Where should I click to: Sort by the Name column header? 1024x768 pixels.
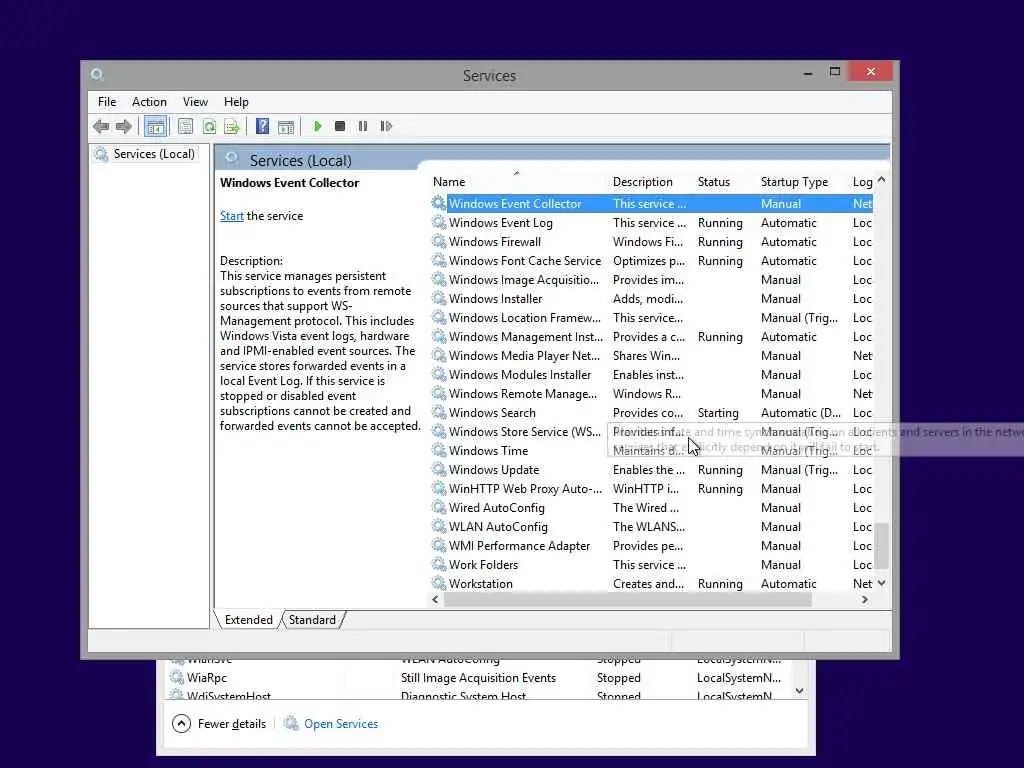(517, 182)
